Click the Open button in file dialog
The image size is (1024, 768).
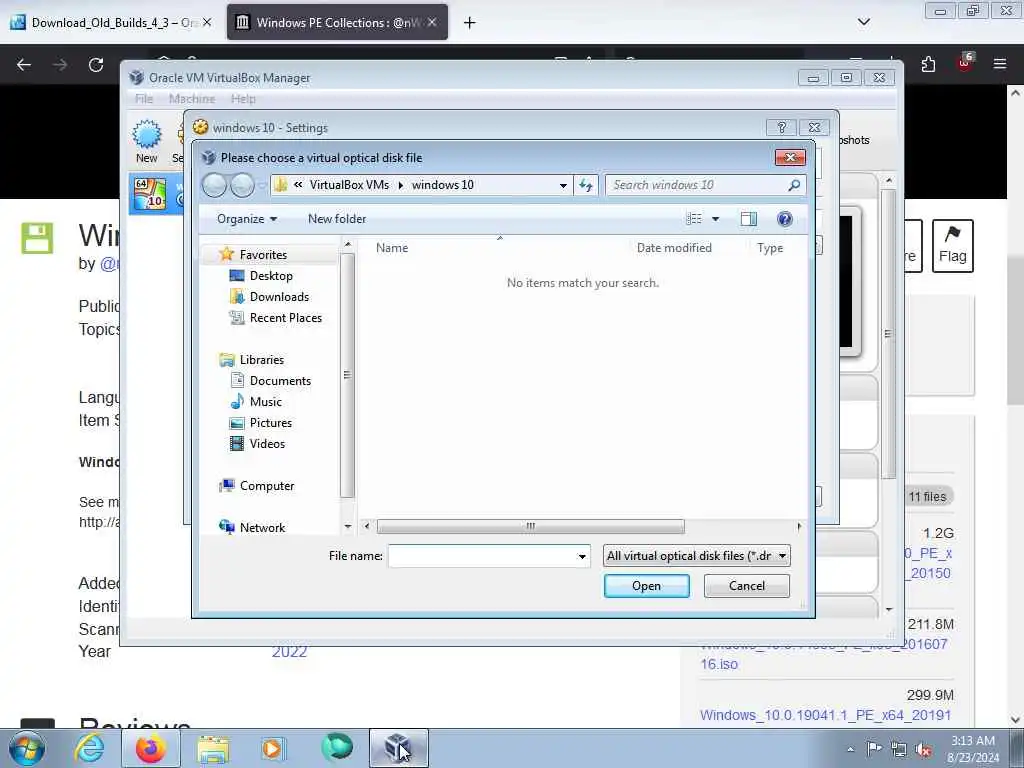[646, 586]
